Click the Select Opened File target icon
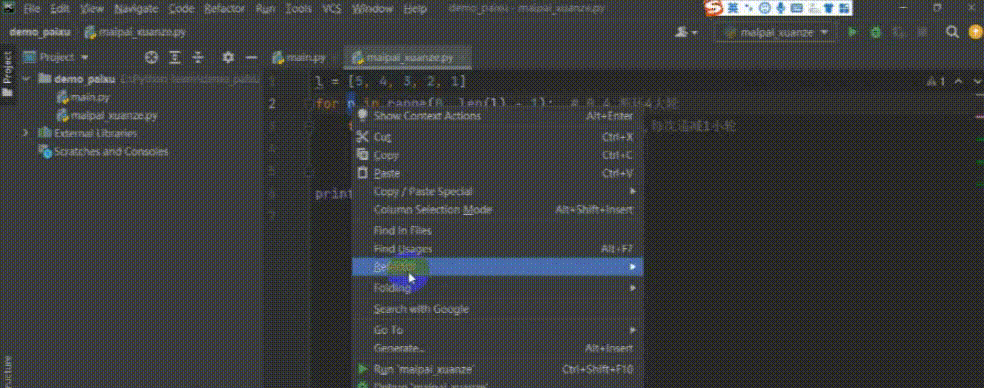The image size is (984, 388). point(151,57)
